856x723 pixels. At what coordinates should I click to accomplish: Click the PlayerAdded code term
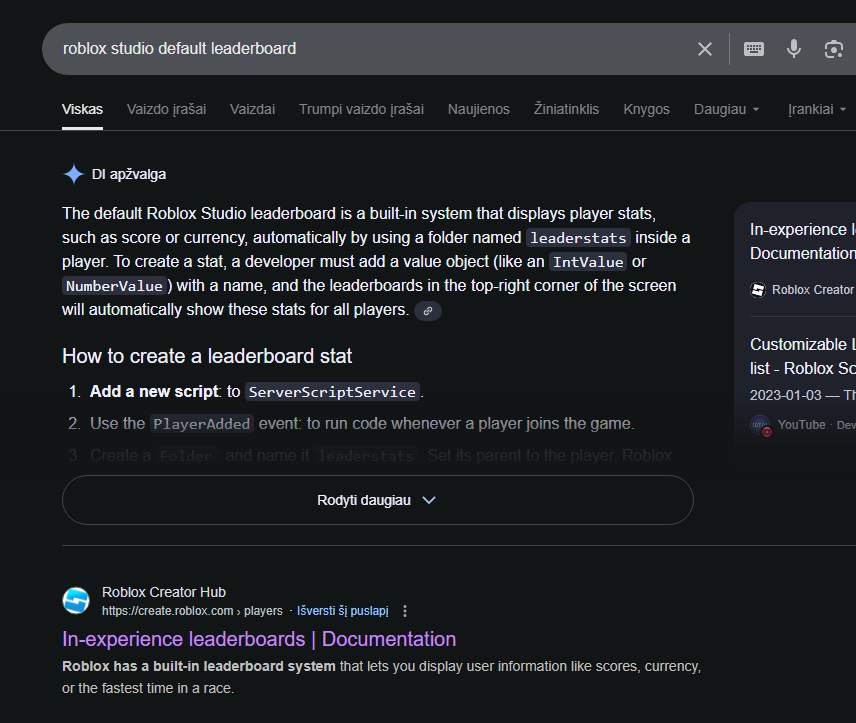(x=201, y=424)
